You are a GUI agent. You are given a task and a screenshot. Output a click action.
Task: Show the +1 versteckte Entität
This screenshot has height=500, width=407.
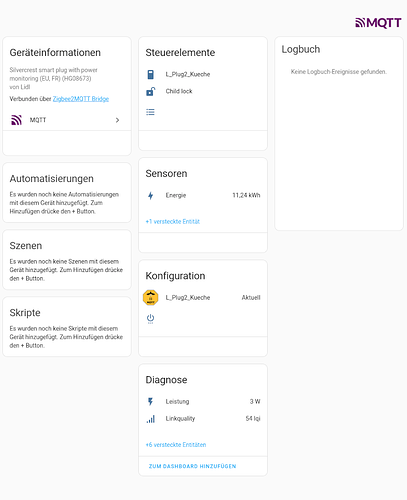tap(173, 222)
